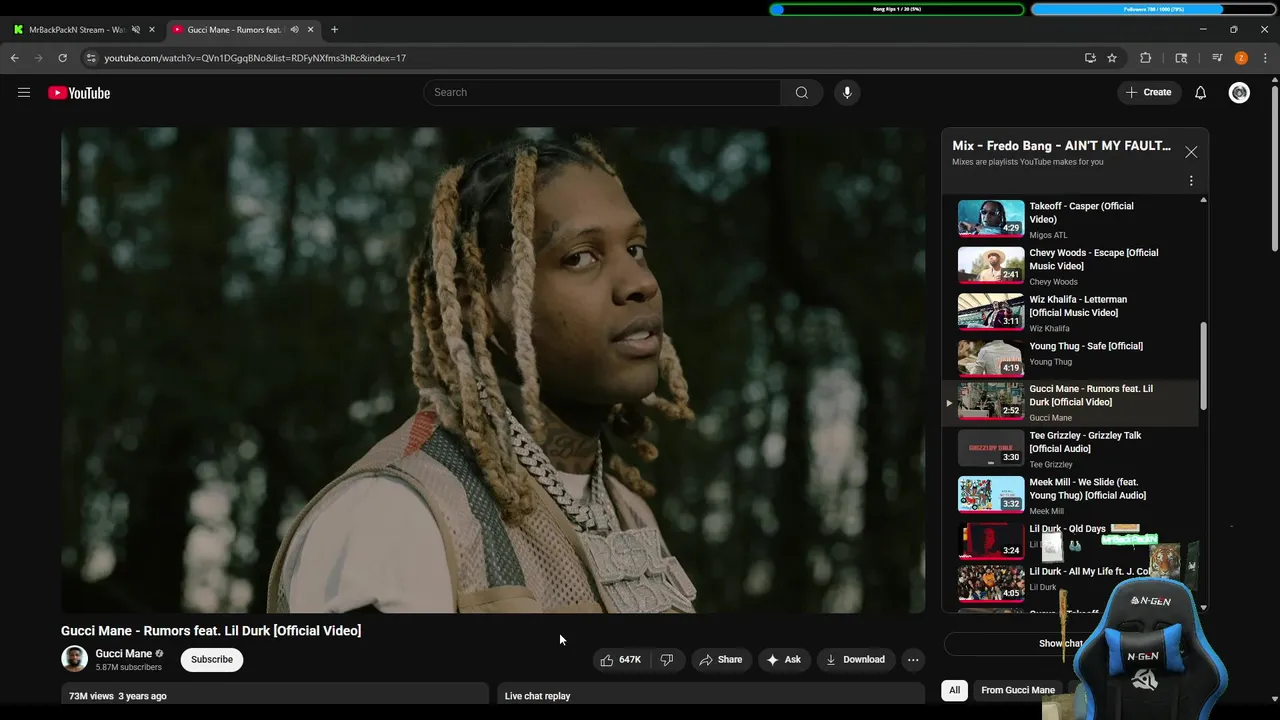Open the YouTube account avatar menu

tap(1240, 92)
